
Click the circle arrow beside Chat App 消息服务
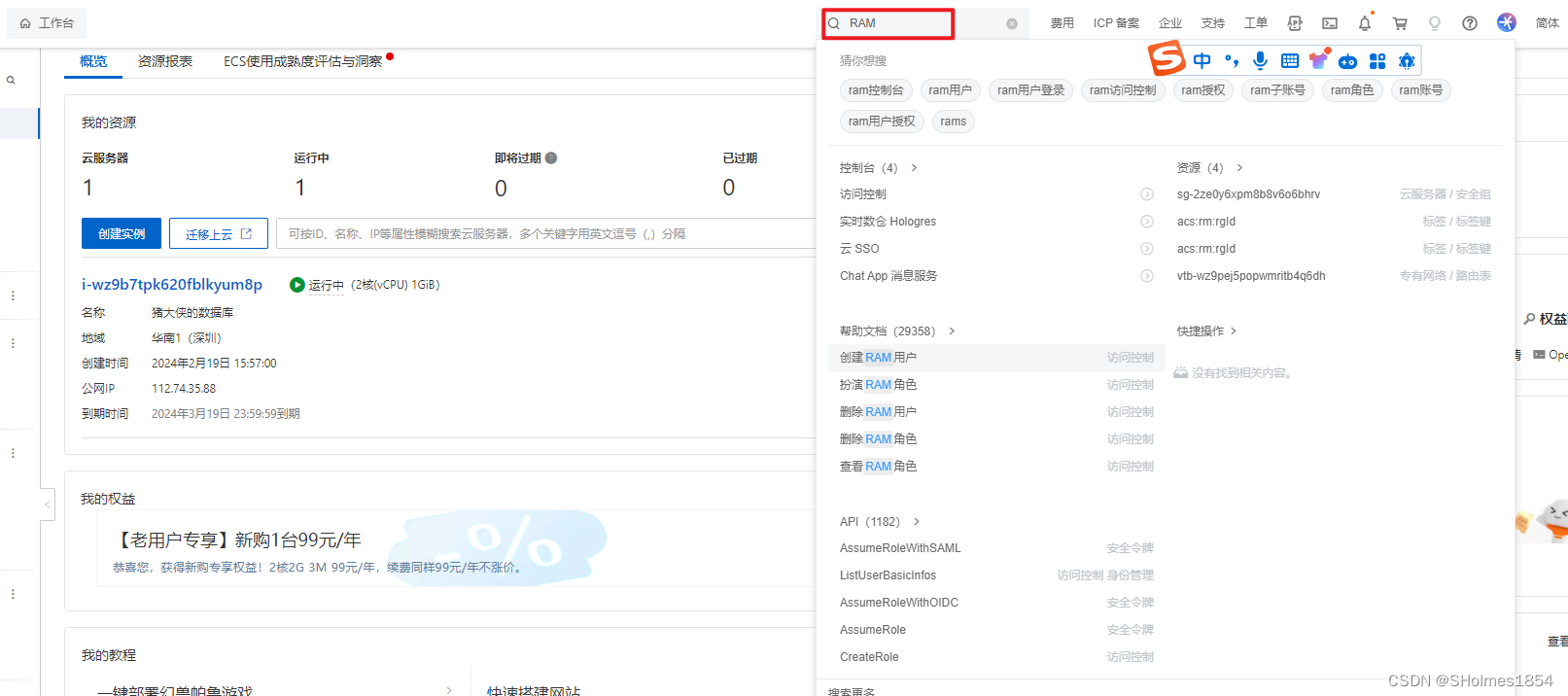[1147, 276]
